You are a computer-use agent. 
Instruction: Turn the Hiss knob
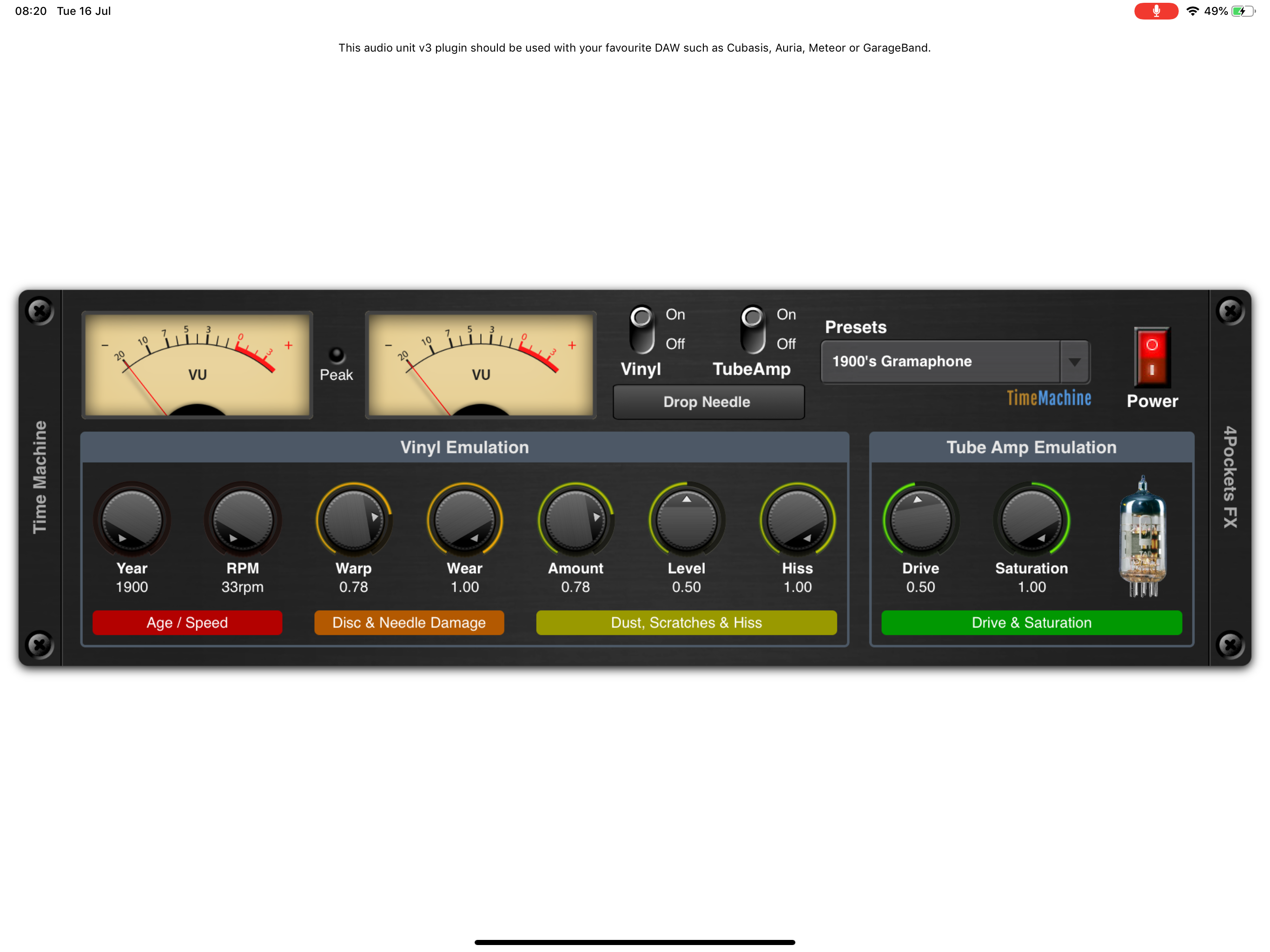[x=797, y=518]
